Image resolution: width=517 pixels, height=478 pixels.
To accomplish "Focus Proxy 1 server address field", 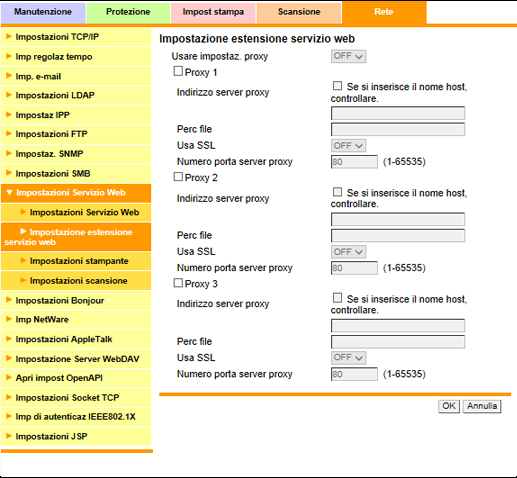I will pyautogui.click(x=398, y=113).
